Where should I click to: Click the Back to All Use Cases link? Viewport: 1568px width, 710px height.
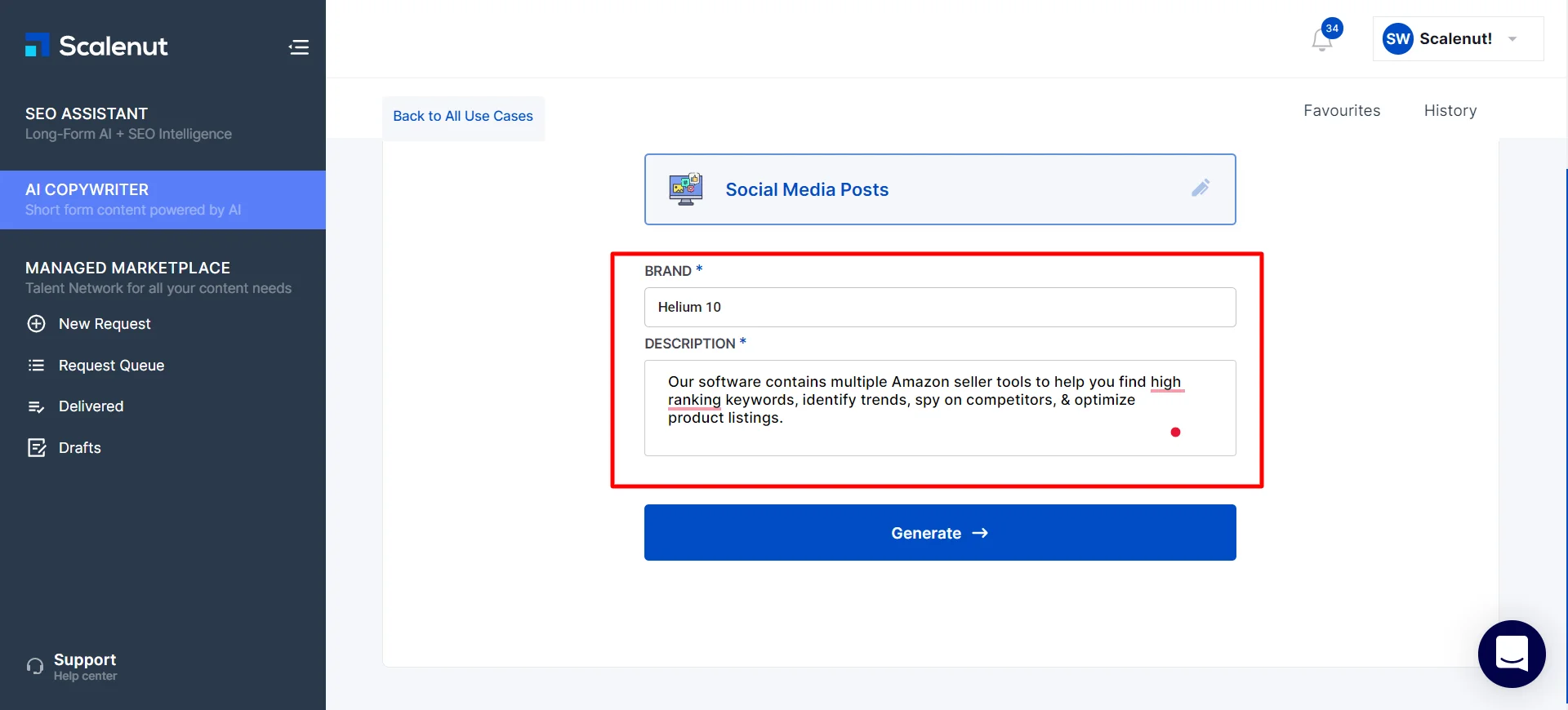click(x=463, y=116)
